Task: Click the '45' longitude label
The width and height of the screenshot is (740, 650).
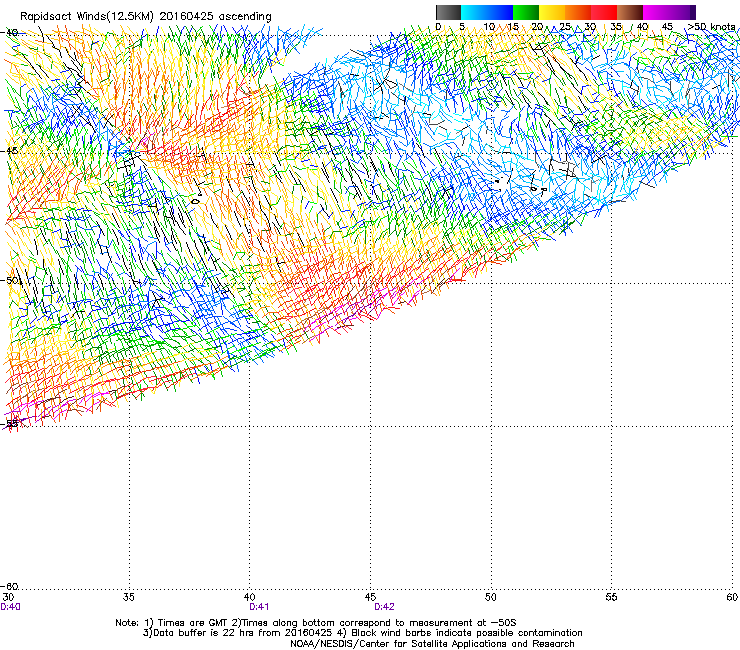Action: pyautogui.click(x=370, y=597)
